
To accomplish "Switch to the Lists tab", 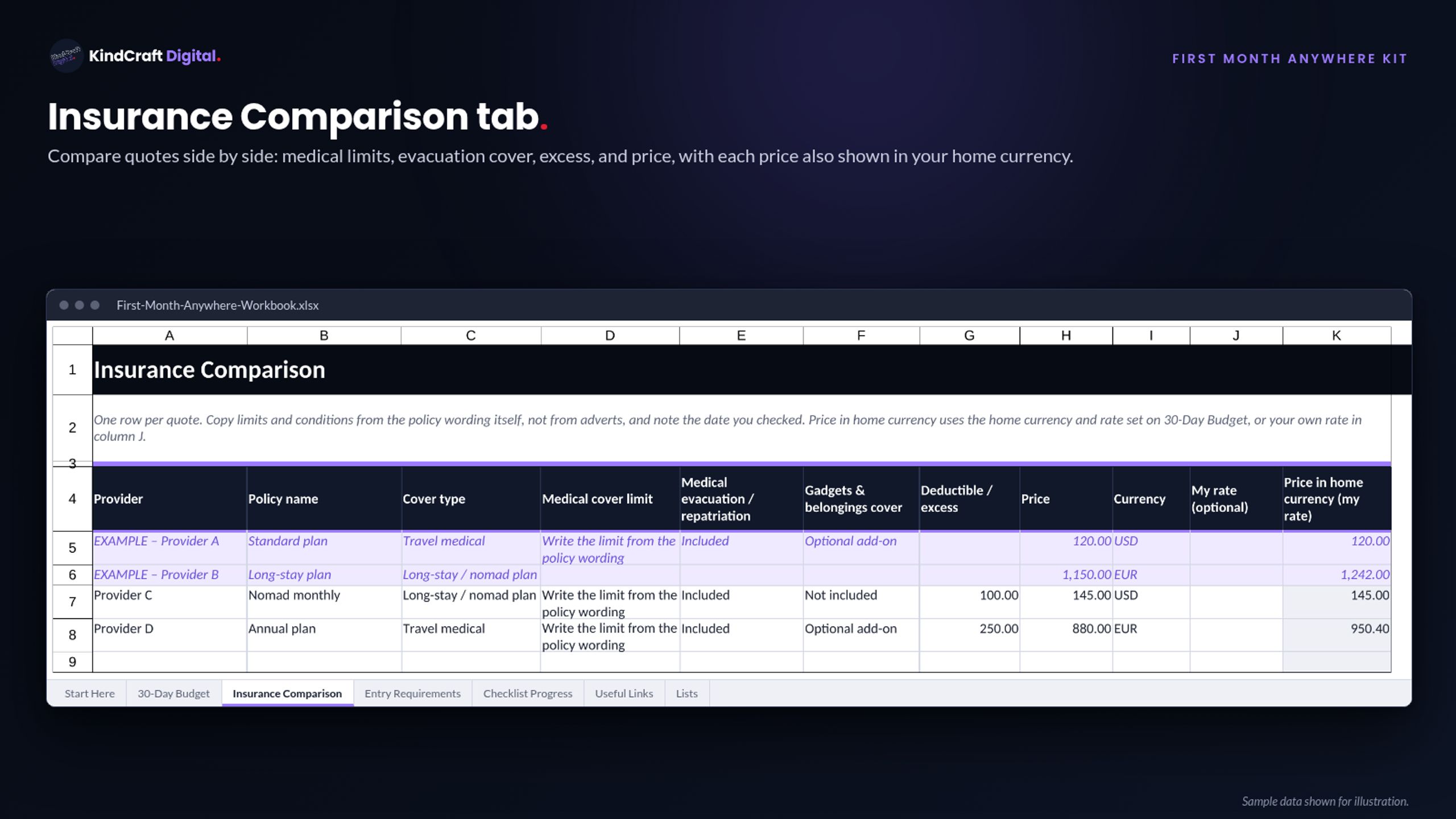I will click(x=686, y=693).
